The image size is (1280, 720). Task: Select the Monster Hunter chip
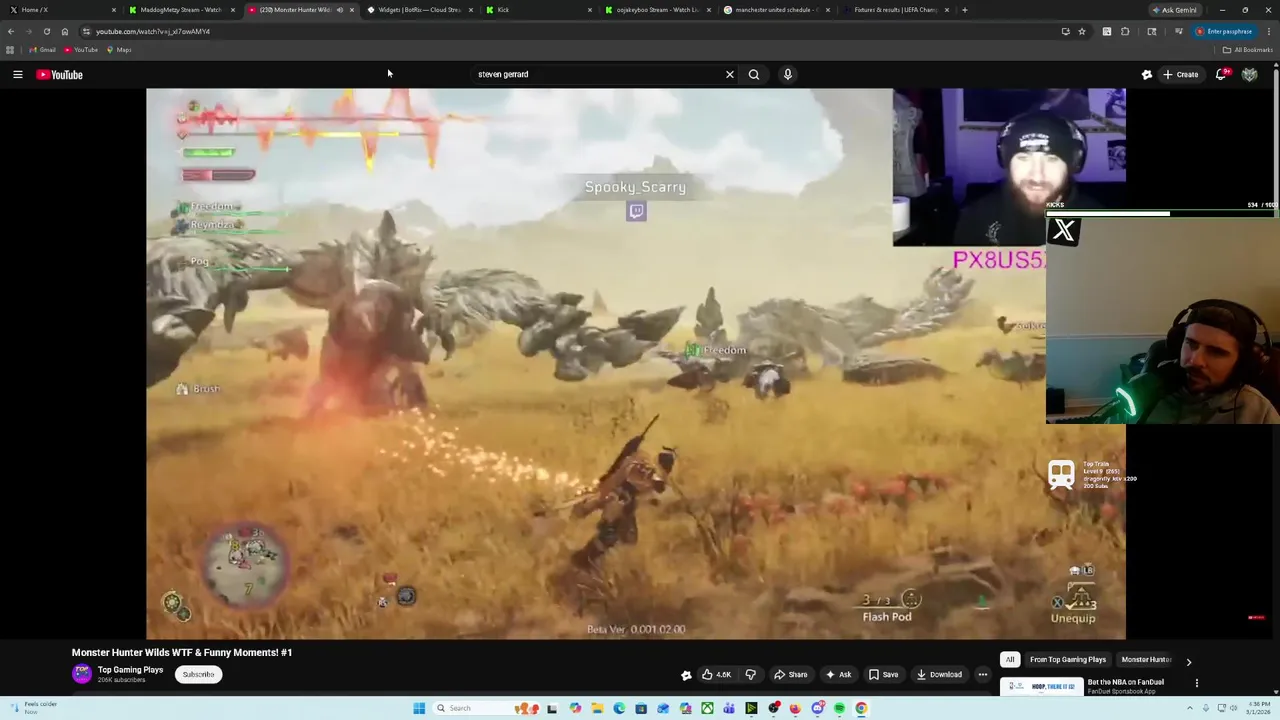point(1146,660)
